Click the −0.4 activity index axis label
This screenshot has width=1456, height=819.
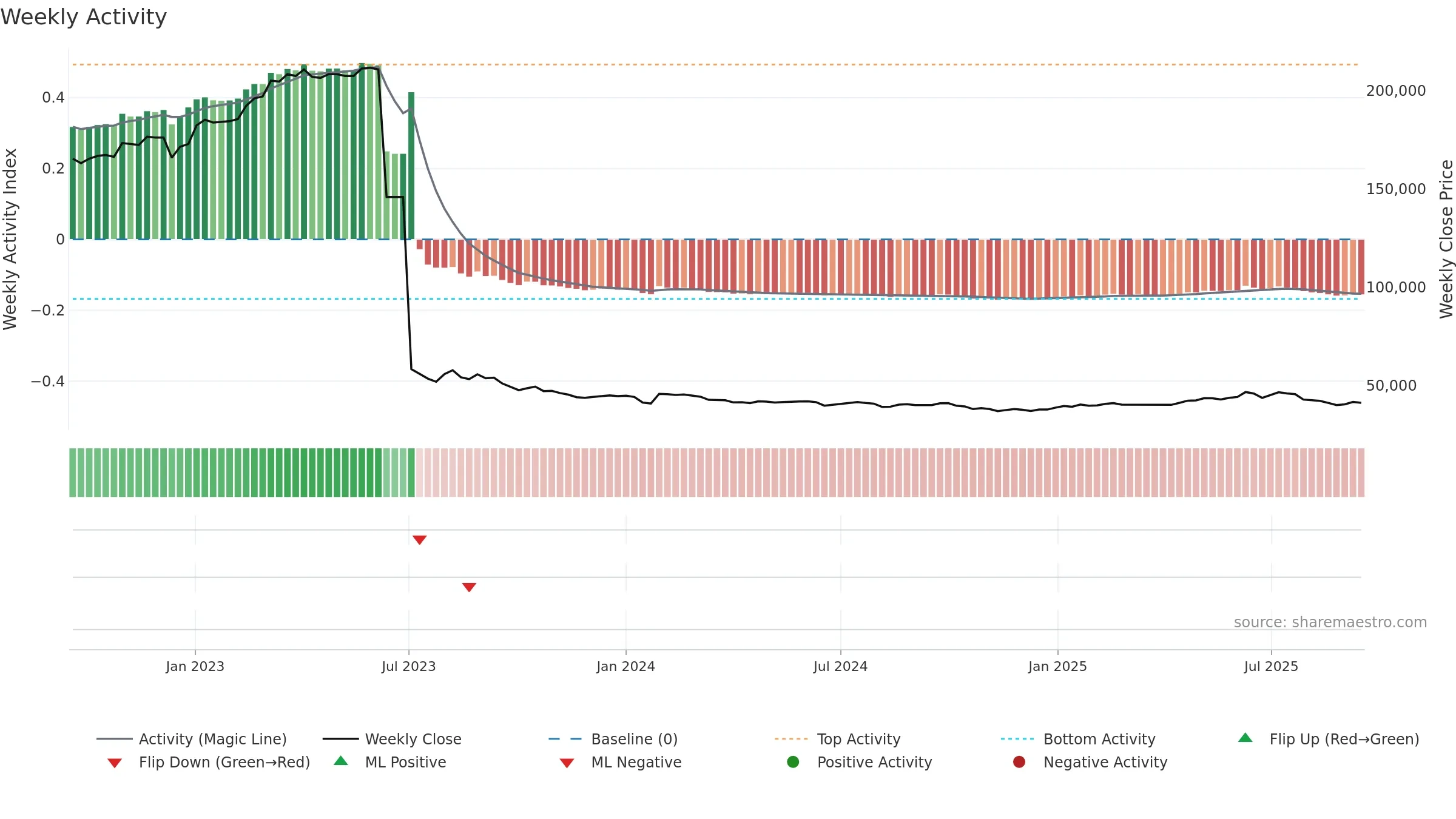click(x=48, y=382)
